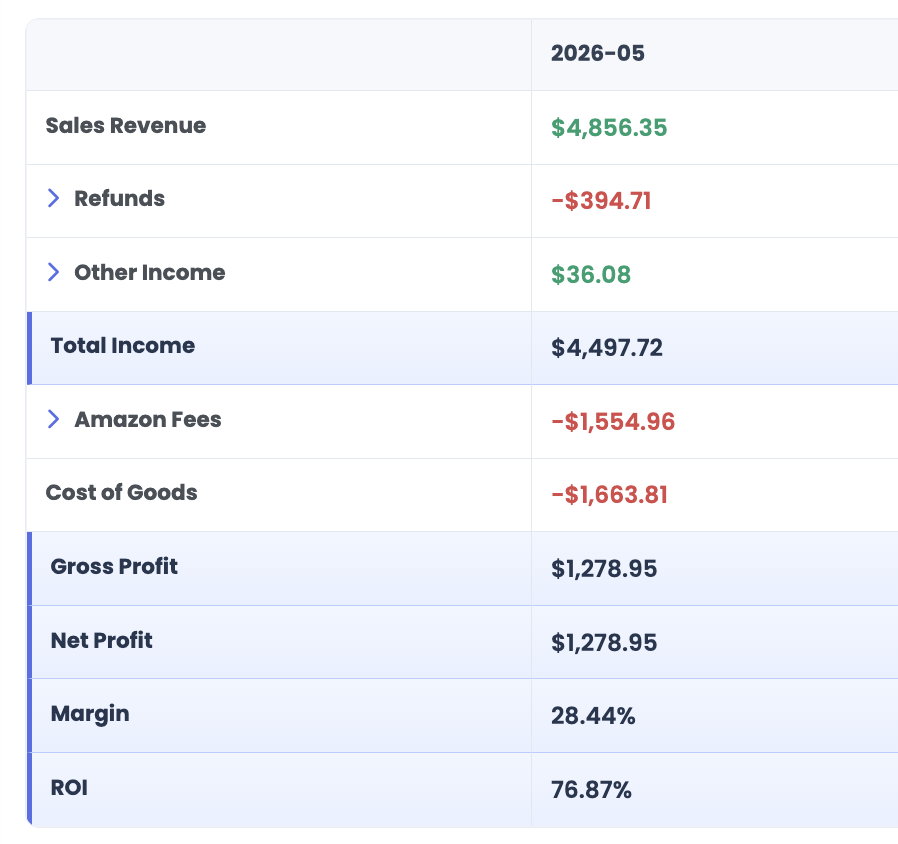Click the Total Income row label
This screenshot has height=844, width=898.
point(123,346)
